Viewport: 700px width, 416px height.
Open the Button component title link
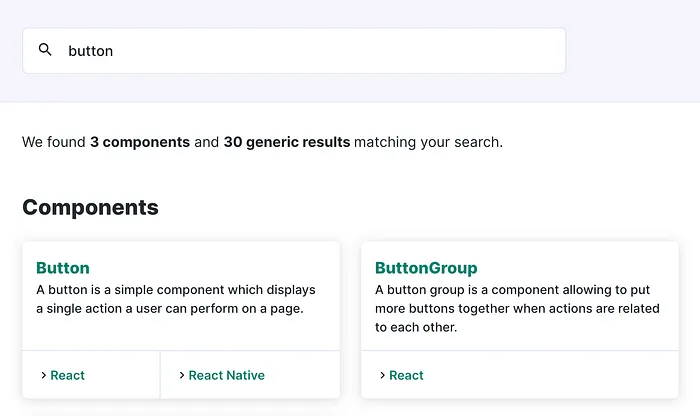[63, 268]
